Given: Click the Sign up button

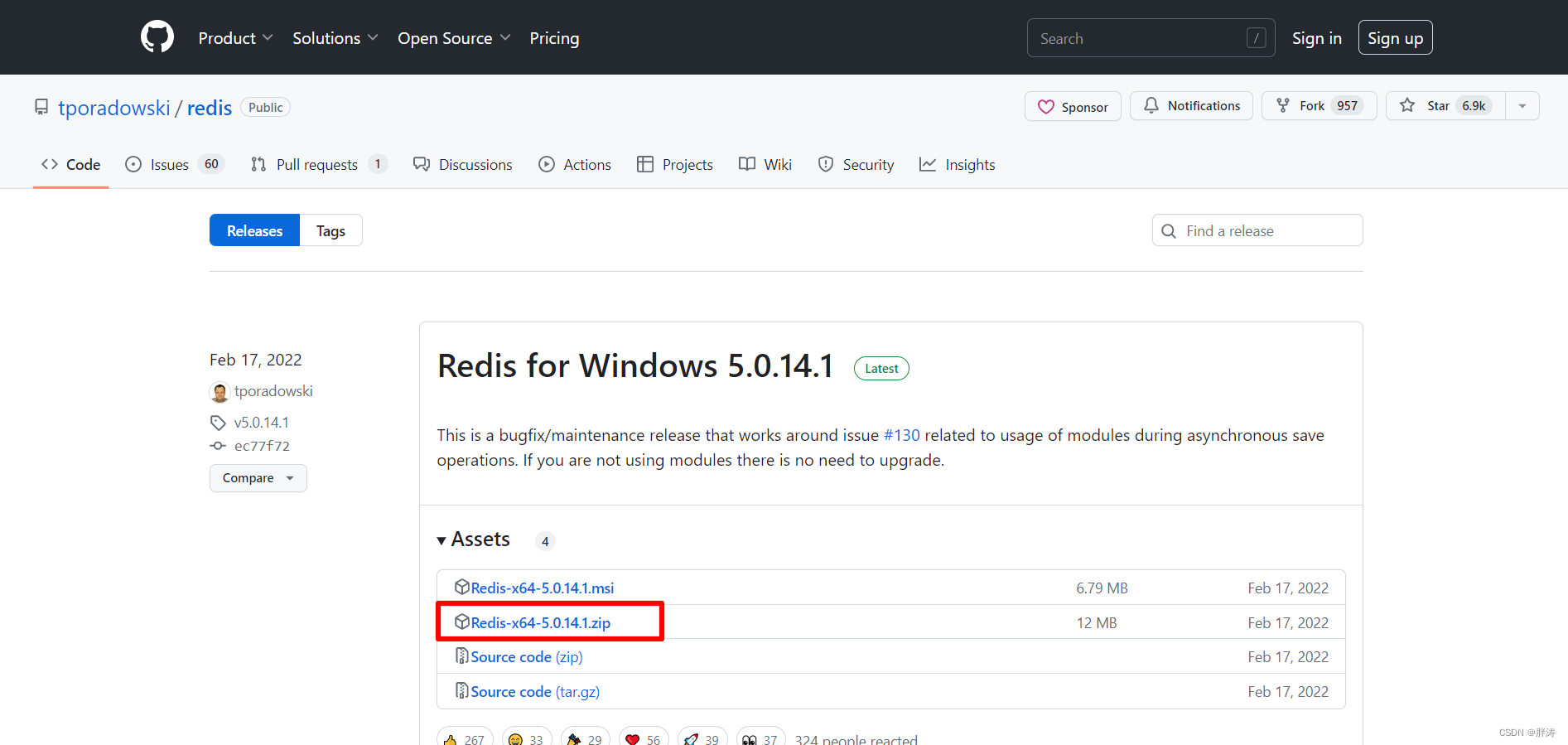Looking at the screenshot, I should click(1395, 38).
